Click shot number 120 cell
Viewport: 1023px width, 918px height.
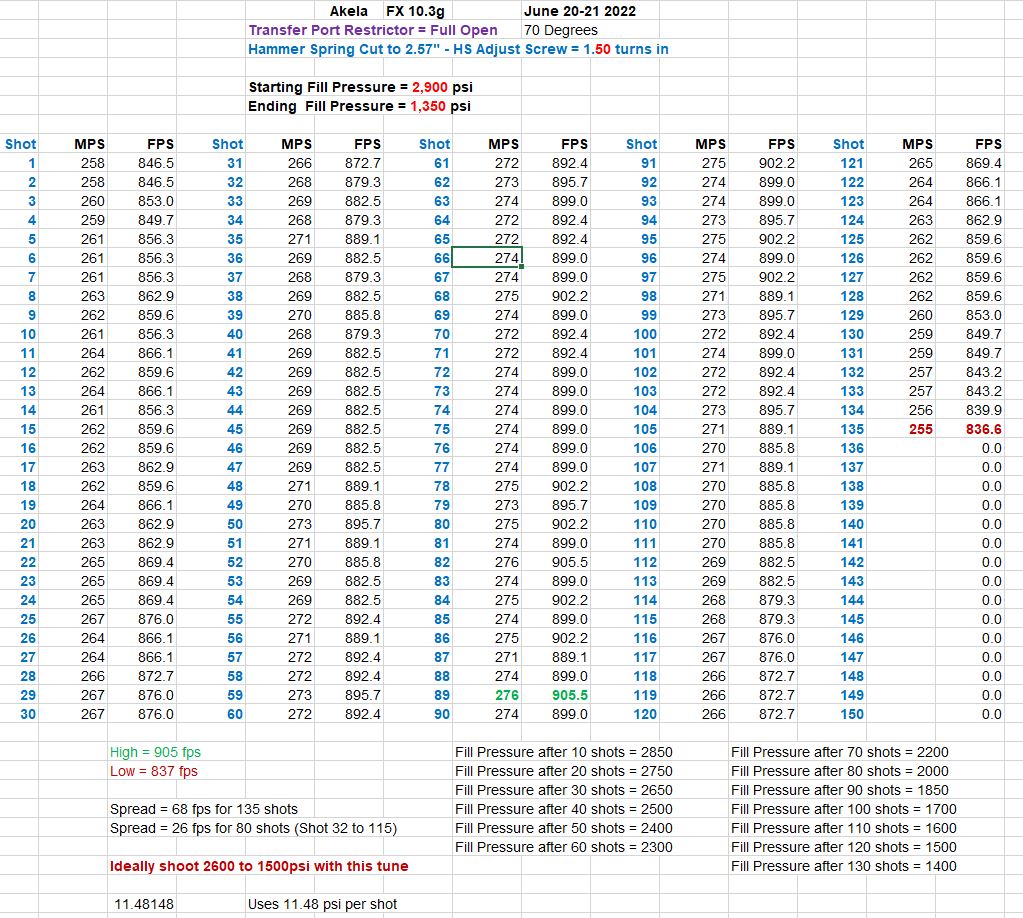pos(645,714)
